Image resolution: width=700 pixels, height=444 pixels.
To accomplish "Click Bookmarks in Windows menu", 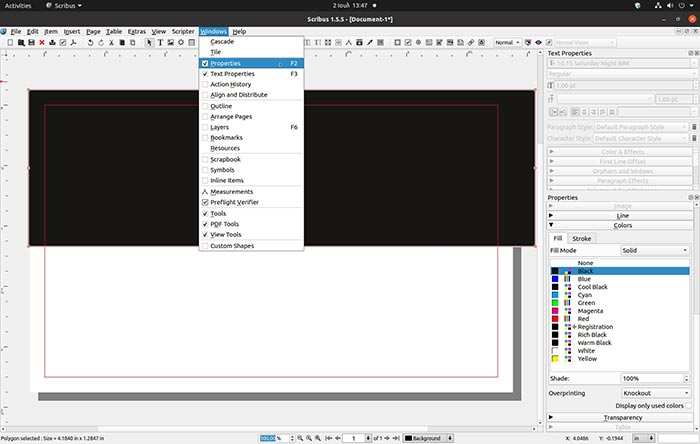I will (251, 137).
